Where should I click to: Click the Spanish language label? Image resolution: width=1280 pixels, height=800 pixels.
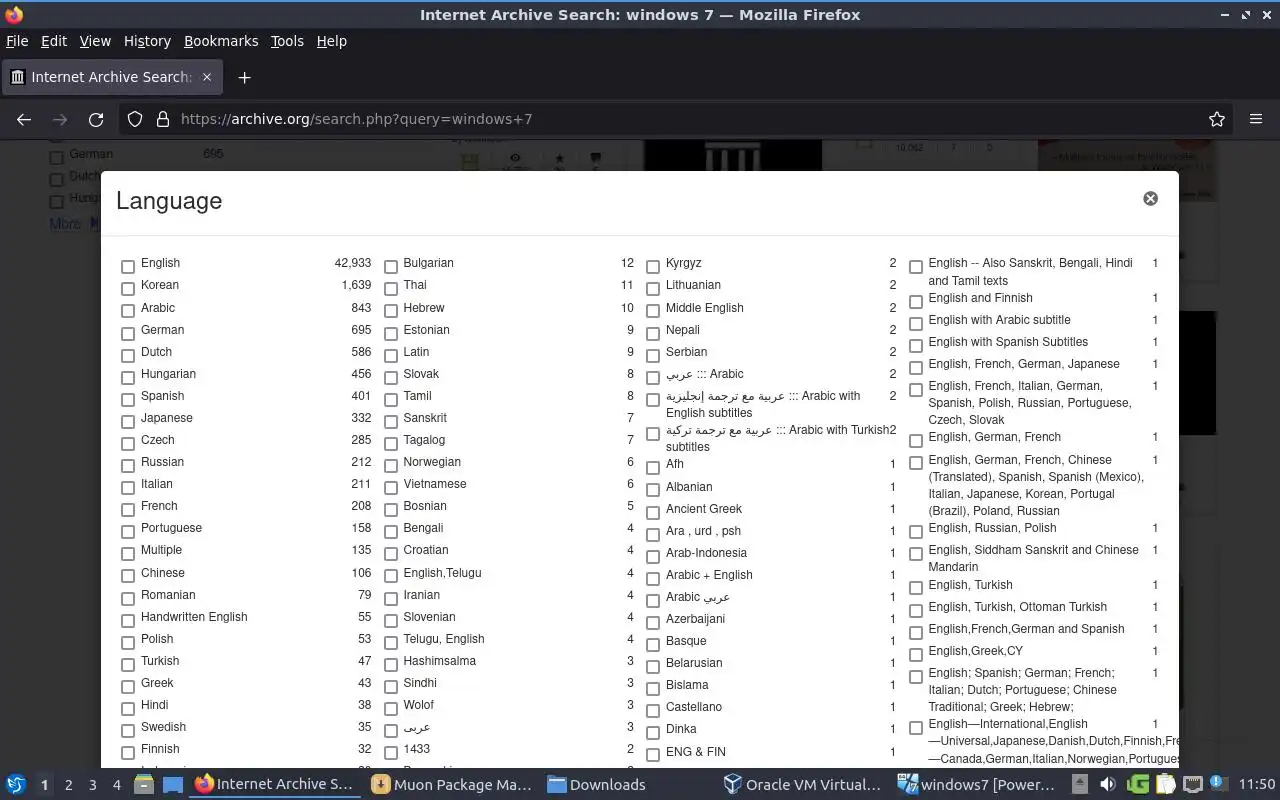(162, 396)
